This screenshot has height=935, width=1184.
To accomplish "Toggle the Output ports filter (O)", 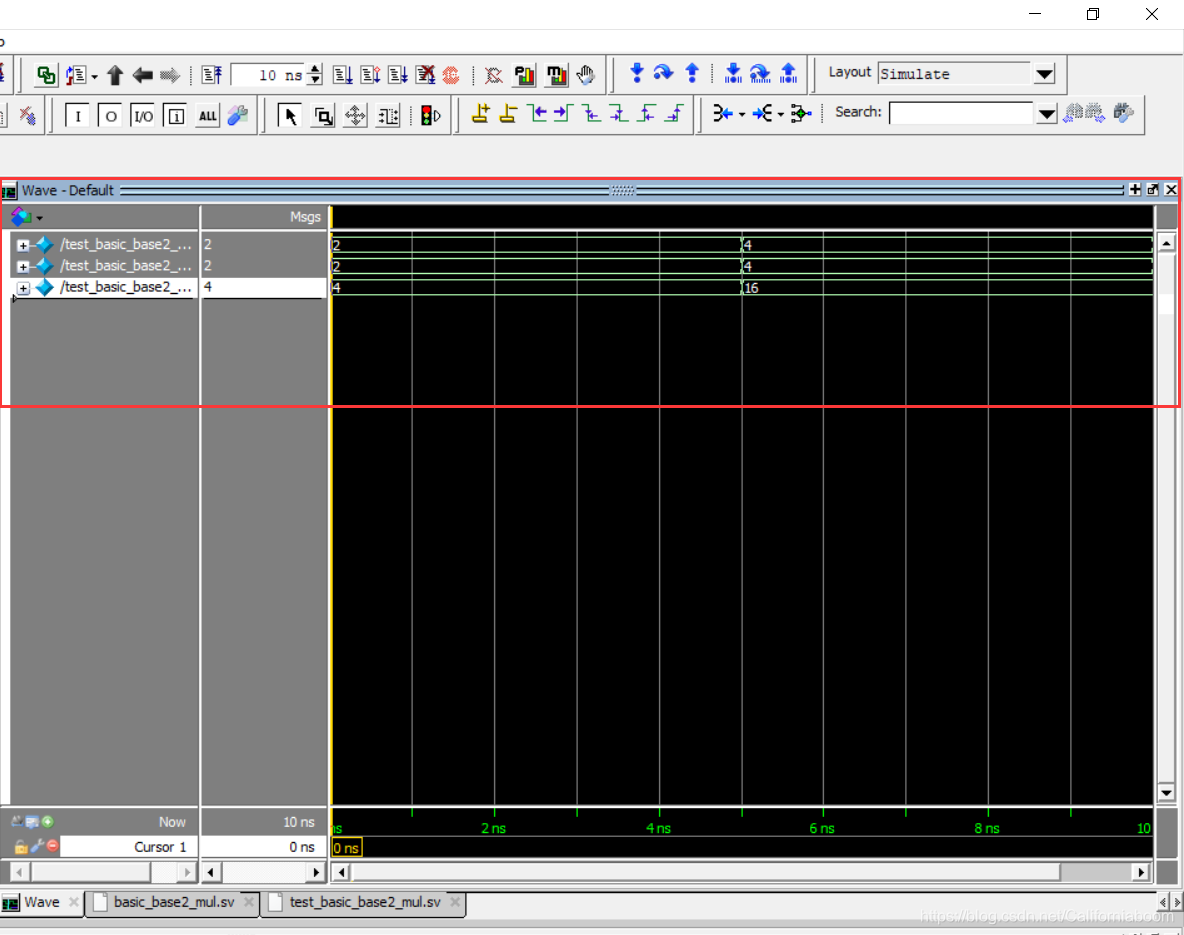I will (x=110, y=116).
